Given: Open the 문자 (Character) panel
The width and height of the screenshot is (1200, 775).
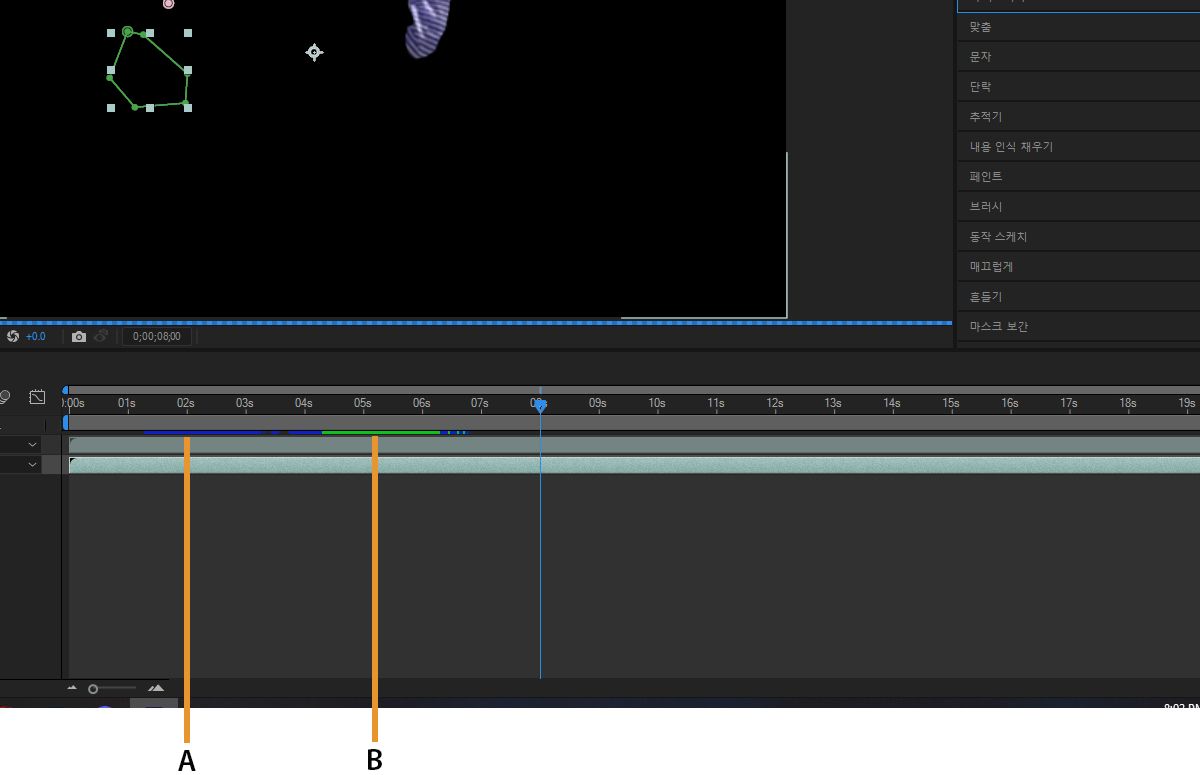Looking at the screenshot, I should tap(1078, 57).
